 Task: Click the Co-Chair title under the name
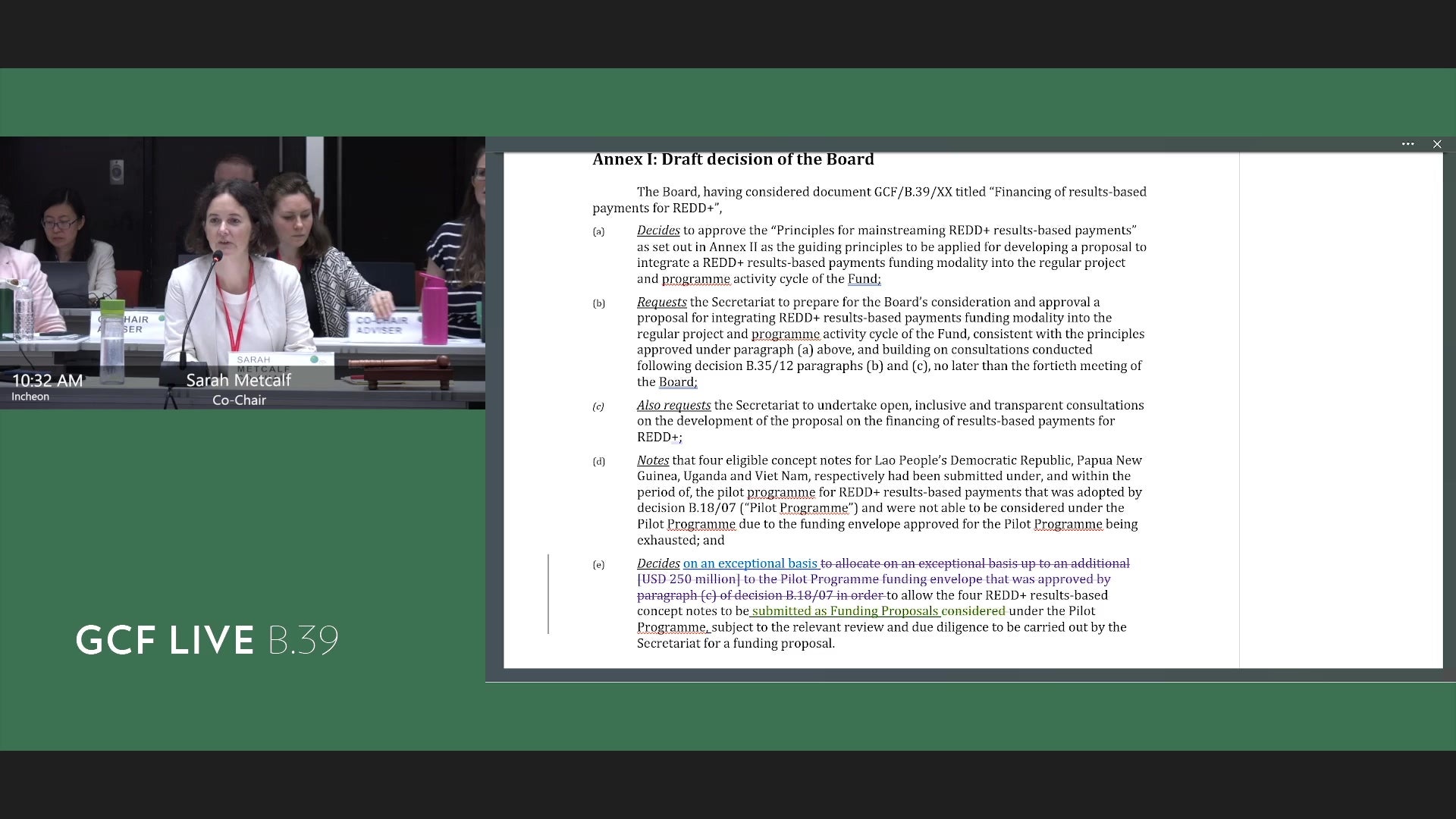coord(239,400)
